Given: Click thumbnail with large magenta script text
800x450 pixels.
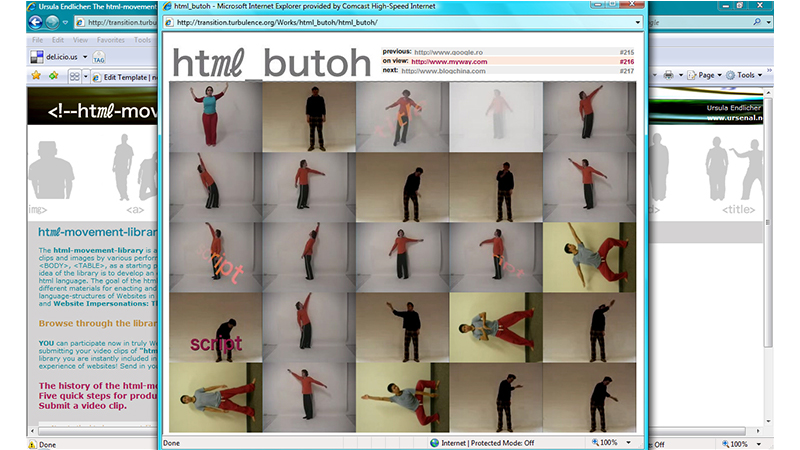Looking at the screenshot, I should click(x=216, y=328).
